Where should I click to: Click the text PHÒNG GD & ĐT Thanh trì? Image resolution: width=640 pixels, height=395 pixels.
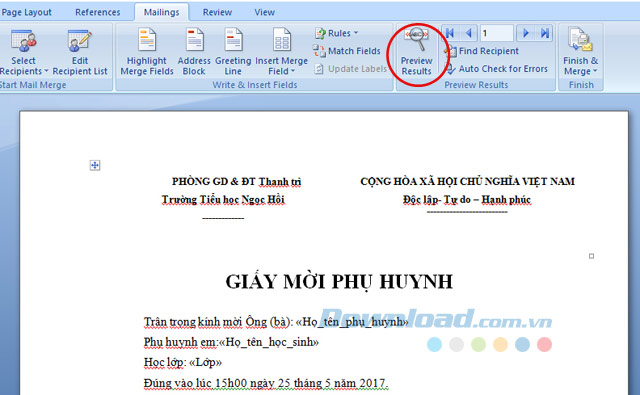click(236, 182)
